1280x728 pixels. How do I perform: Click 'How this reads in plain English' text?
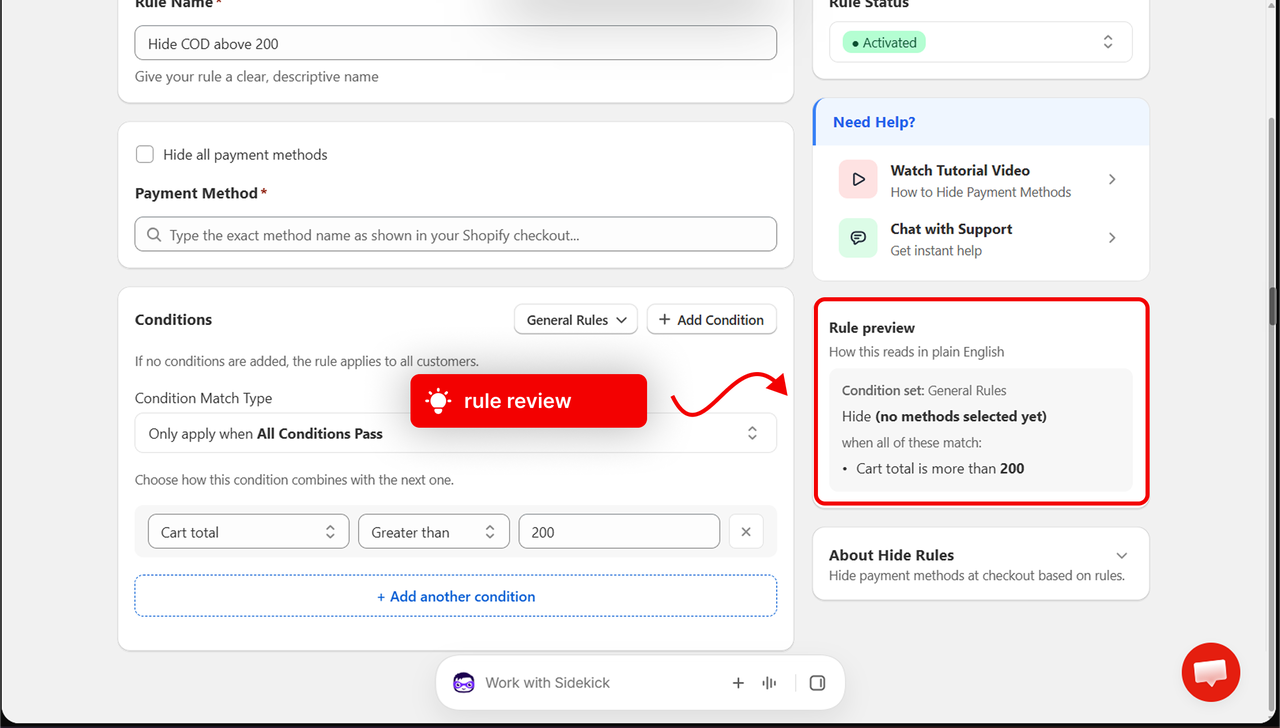916,352
